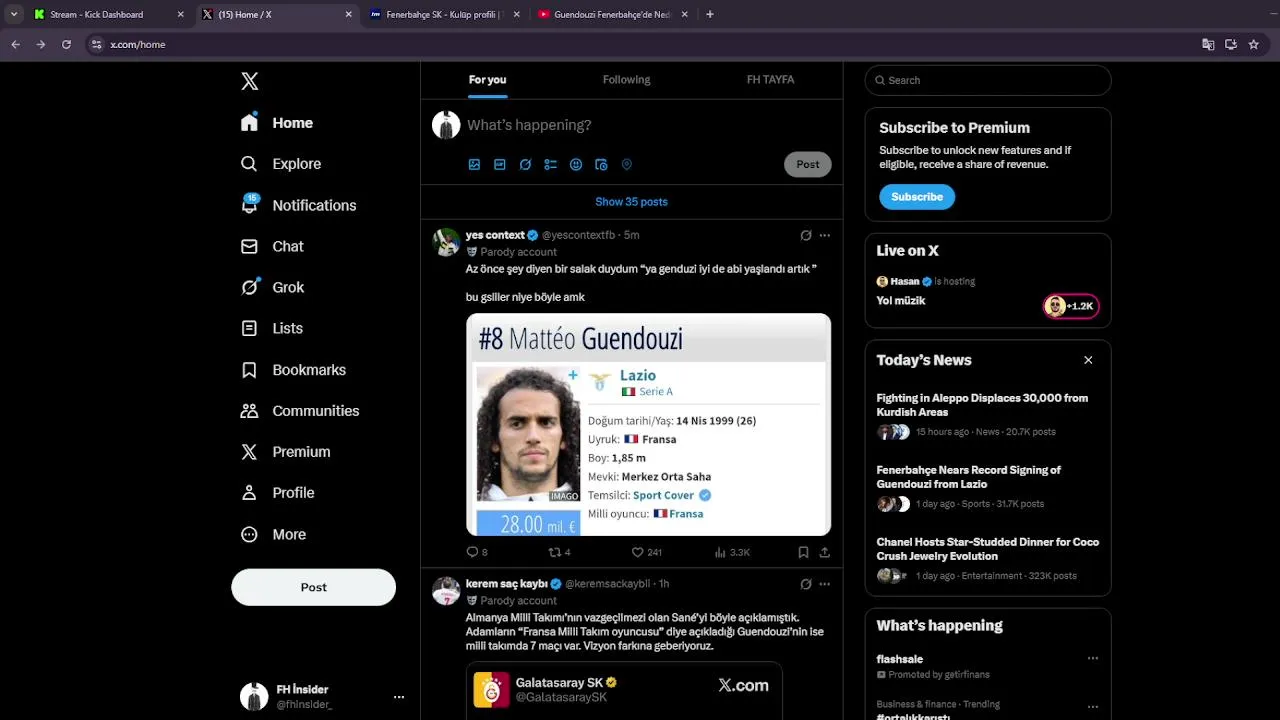View analytics of yes context post
The width and height of the screenshot is (1280, 720).
click(x=732, y=552)
